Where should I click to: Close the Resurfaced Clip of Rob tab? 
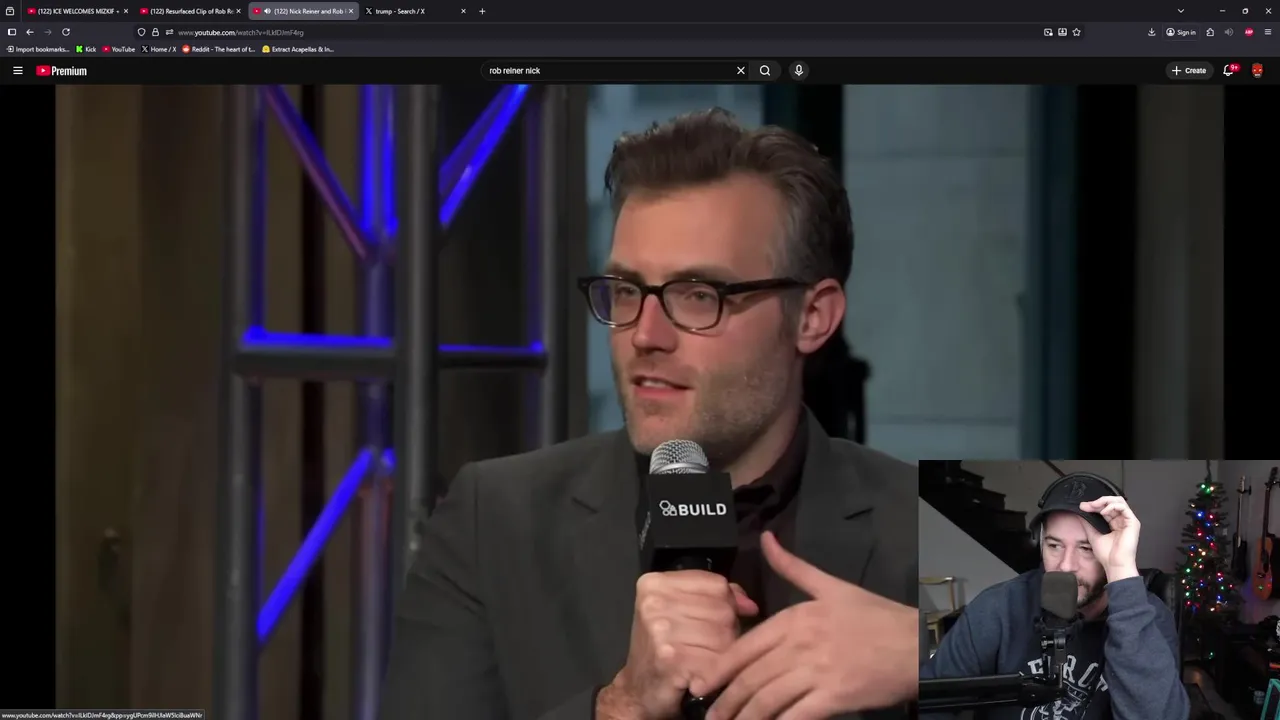pos(238,11)
